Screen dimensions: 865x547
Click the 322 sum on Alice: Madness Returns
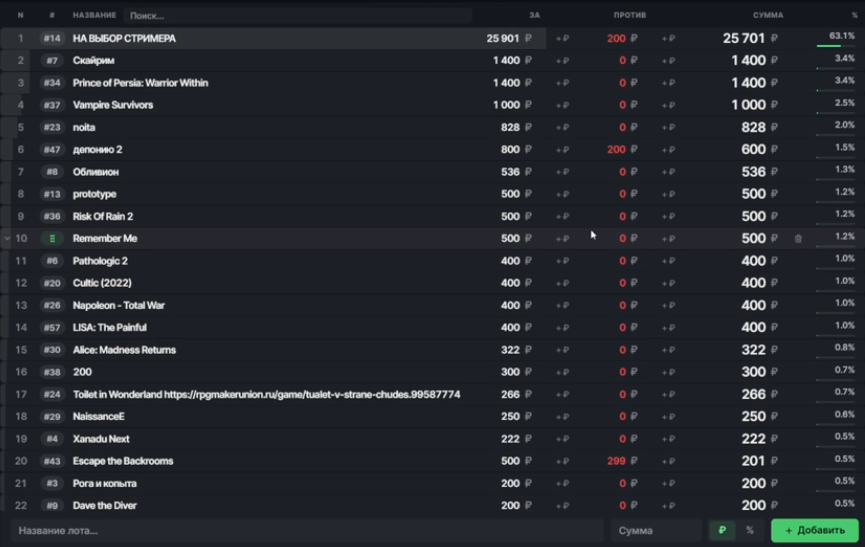coord(753,350)
